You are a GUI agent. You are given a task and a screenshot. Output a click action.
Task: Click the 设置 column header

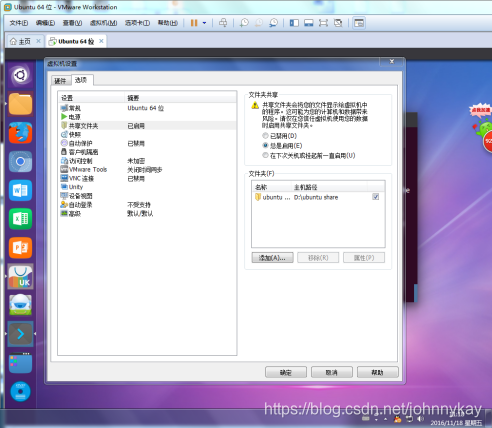coord(91,98)
